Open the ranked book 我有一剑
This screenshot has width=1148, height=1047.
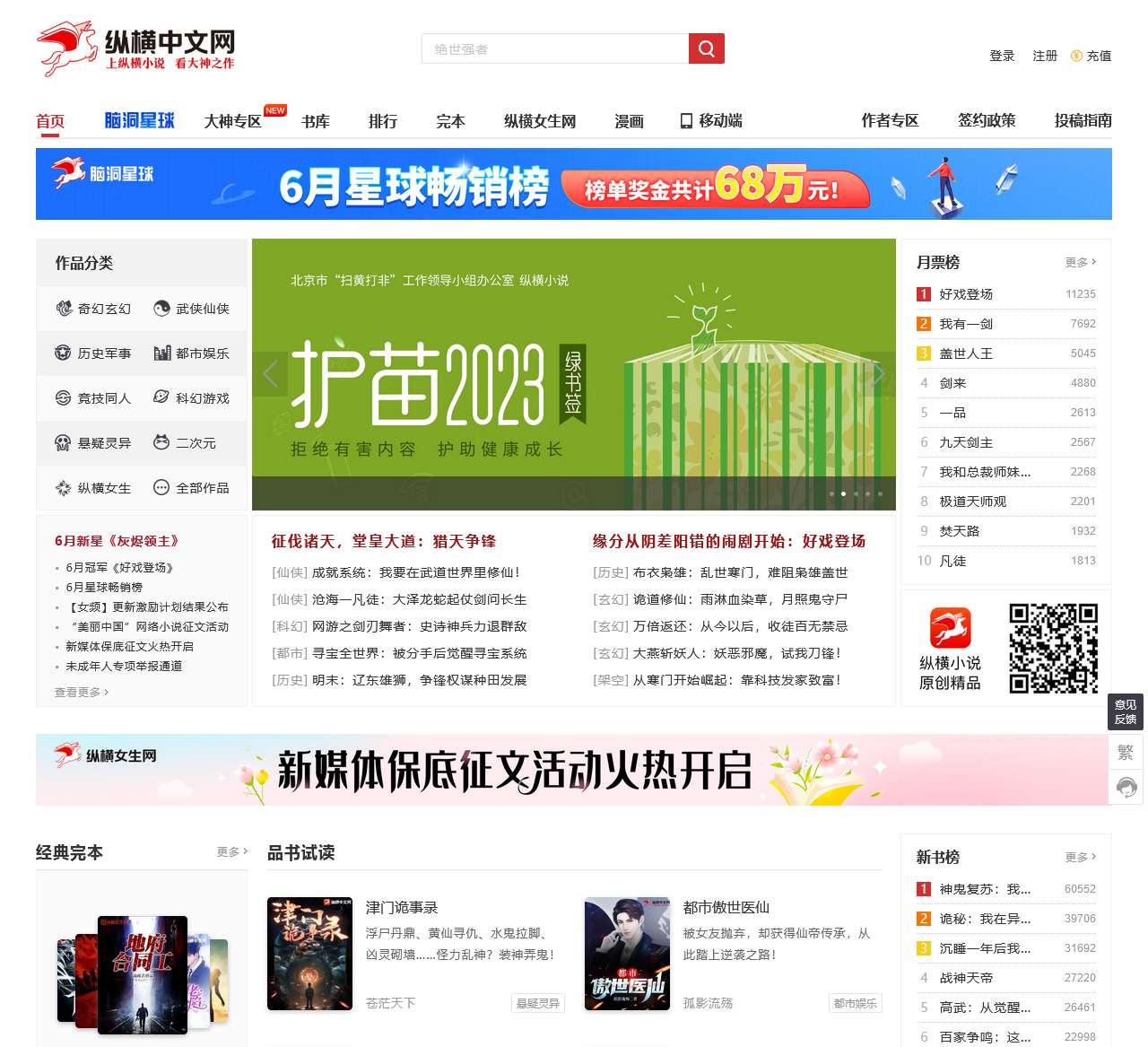[x=966, y=324]
